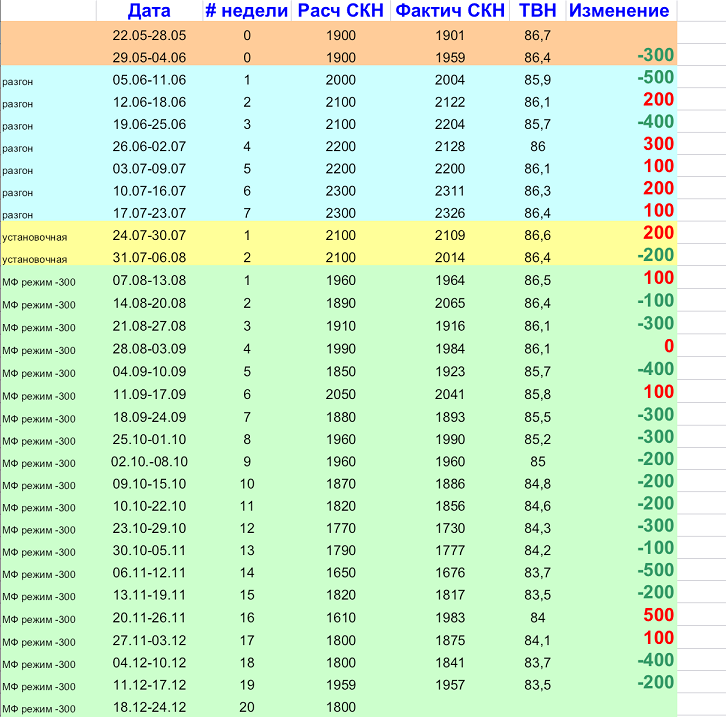Select the 86,7 ТВН cell
The width and height of the screenshot is (726, 717).
pyautogui.click(x=538, y=36)
